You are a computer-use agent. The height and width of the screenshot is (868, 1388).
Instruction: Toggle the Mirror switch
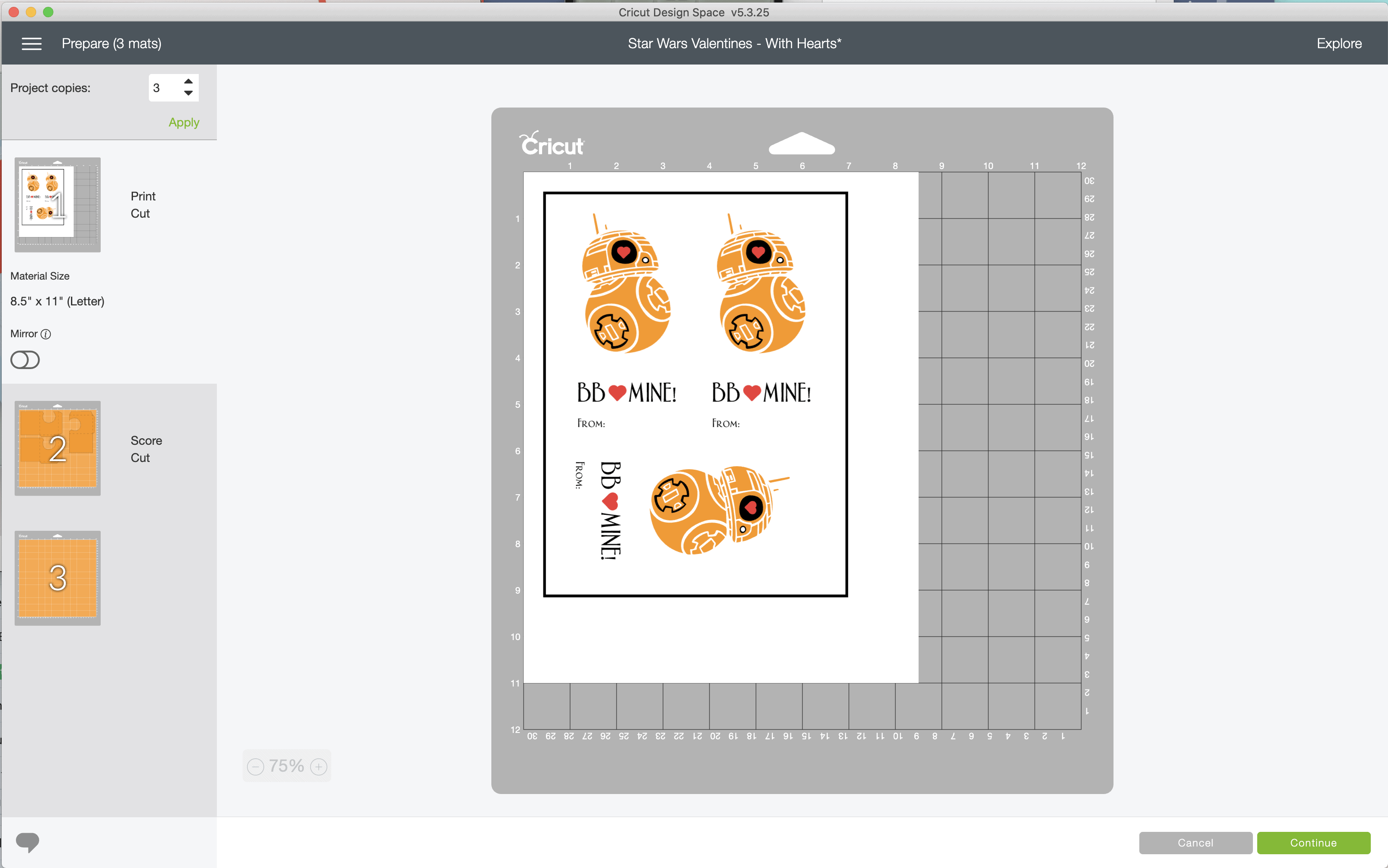tap(25, 360)
